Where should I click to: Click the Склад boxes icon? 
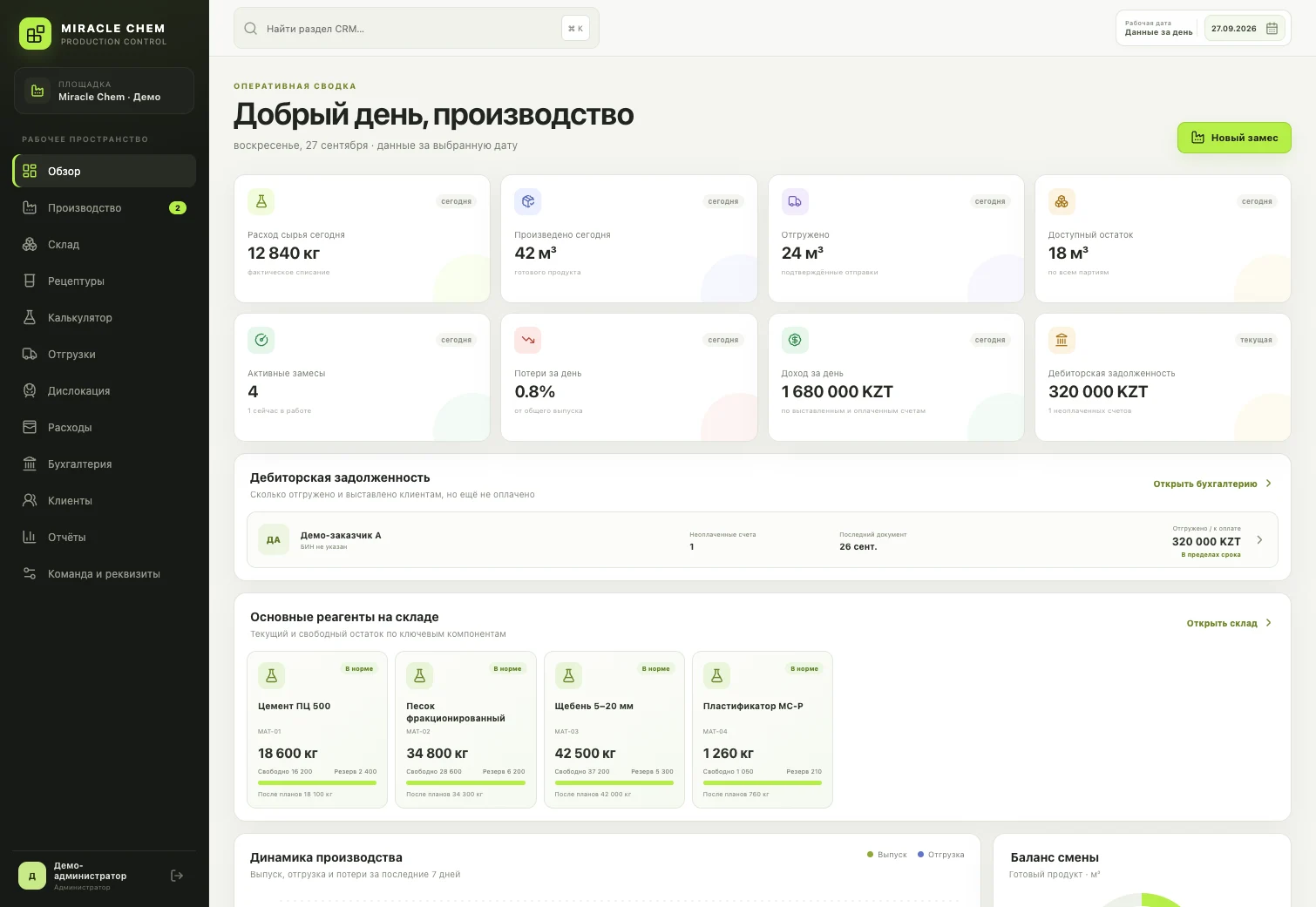coord(30,244)
